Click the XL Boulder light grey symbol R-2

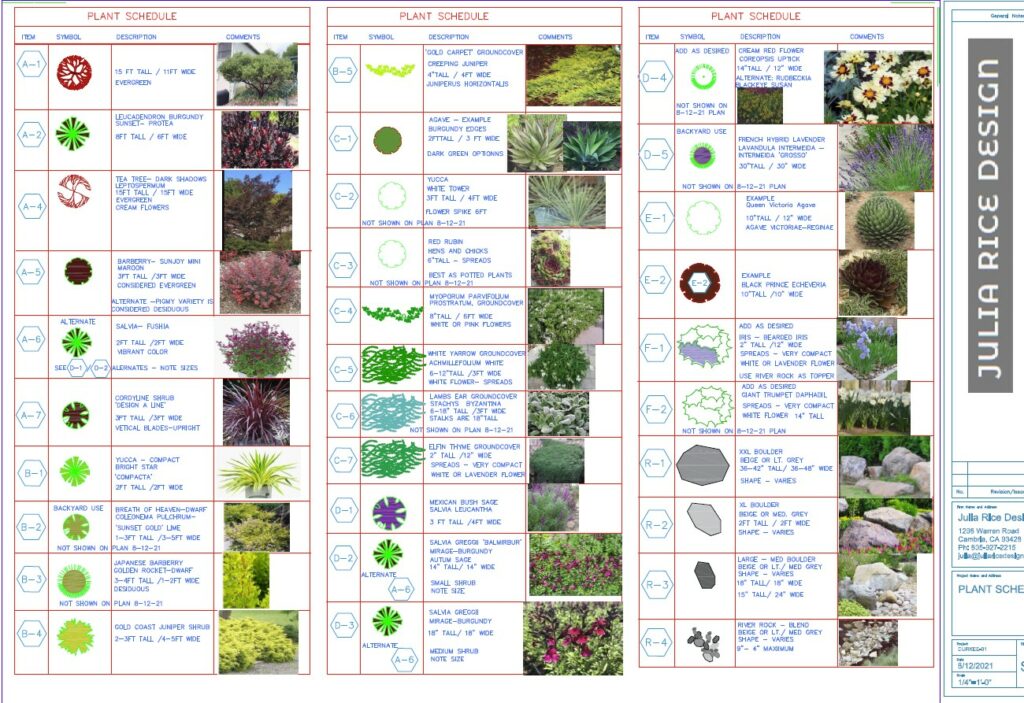704,519
